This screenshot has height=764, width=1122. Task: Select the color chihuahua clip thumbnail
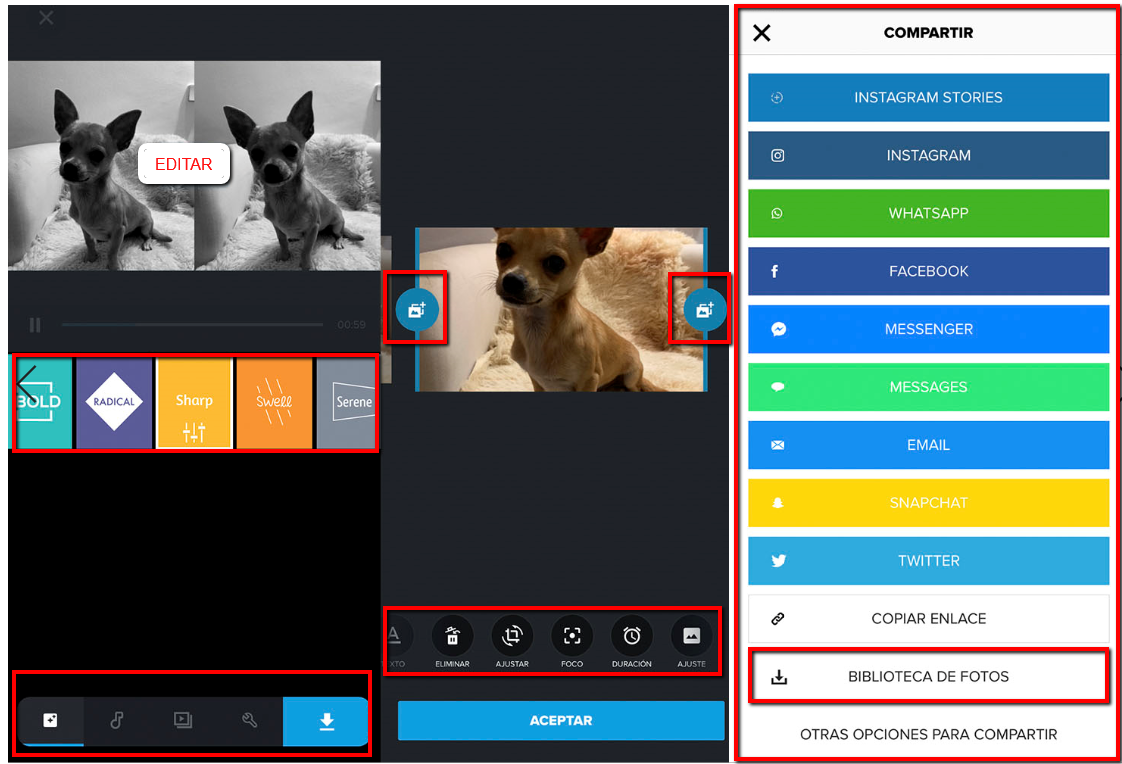click(561, 310)
